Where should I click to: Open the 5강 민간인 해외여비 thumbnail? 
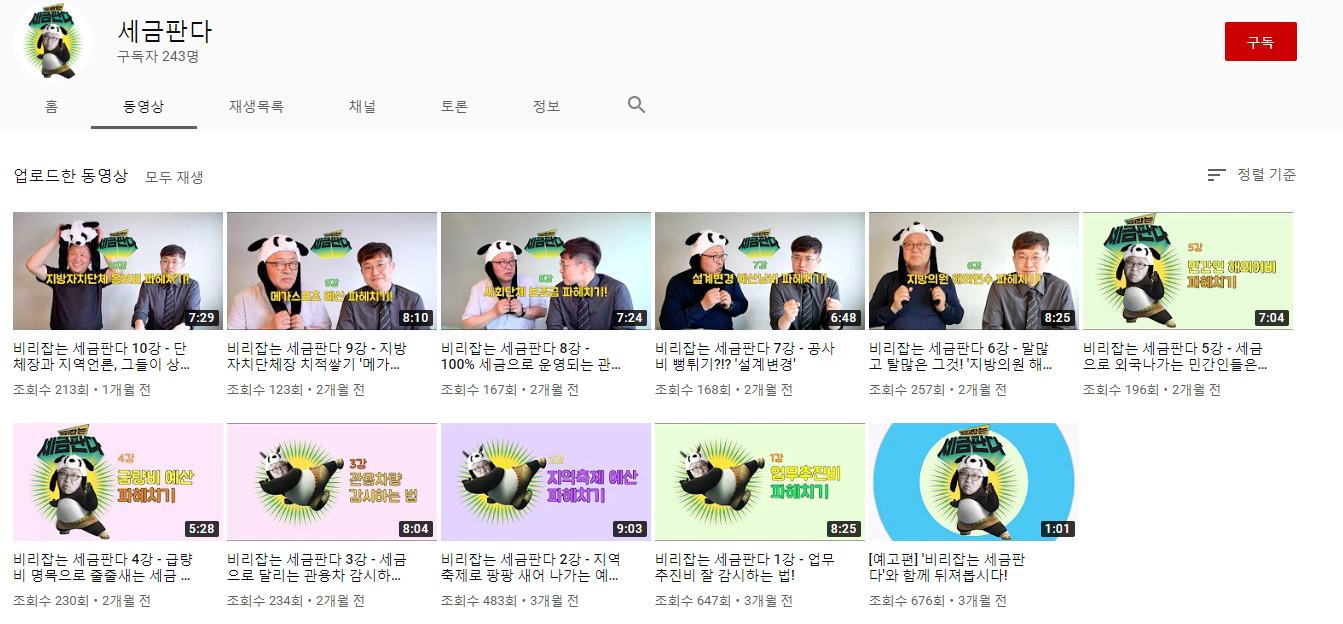coord(1188,271)
